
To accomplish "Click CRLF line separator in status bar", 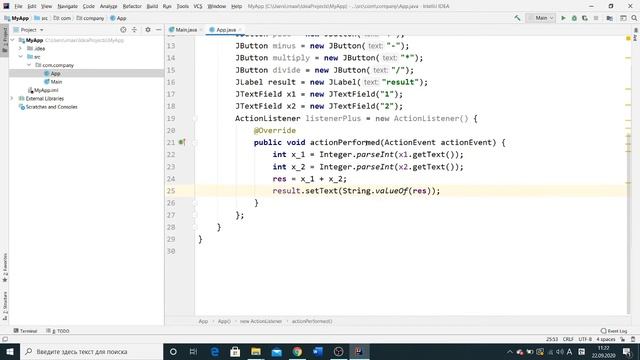I will [x=568, y=339].
